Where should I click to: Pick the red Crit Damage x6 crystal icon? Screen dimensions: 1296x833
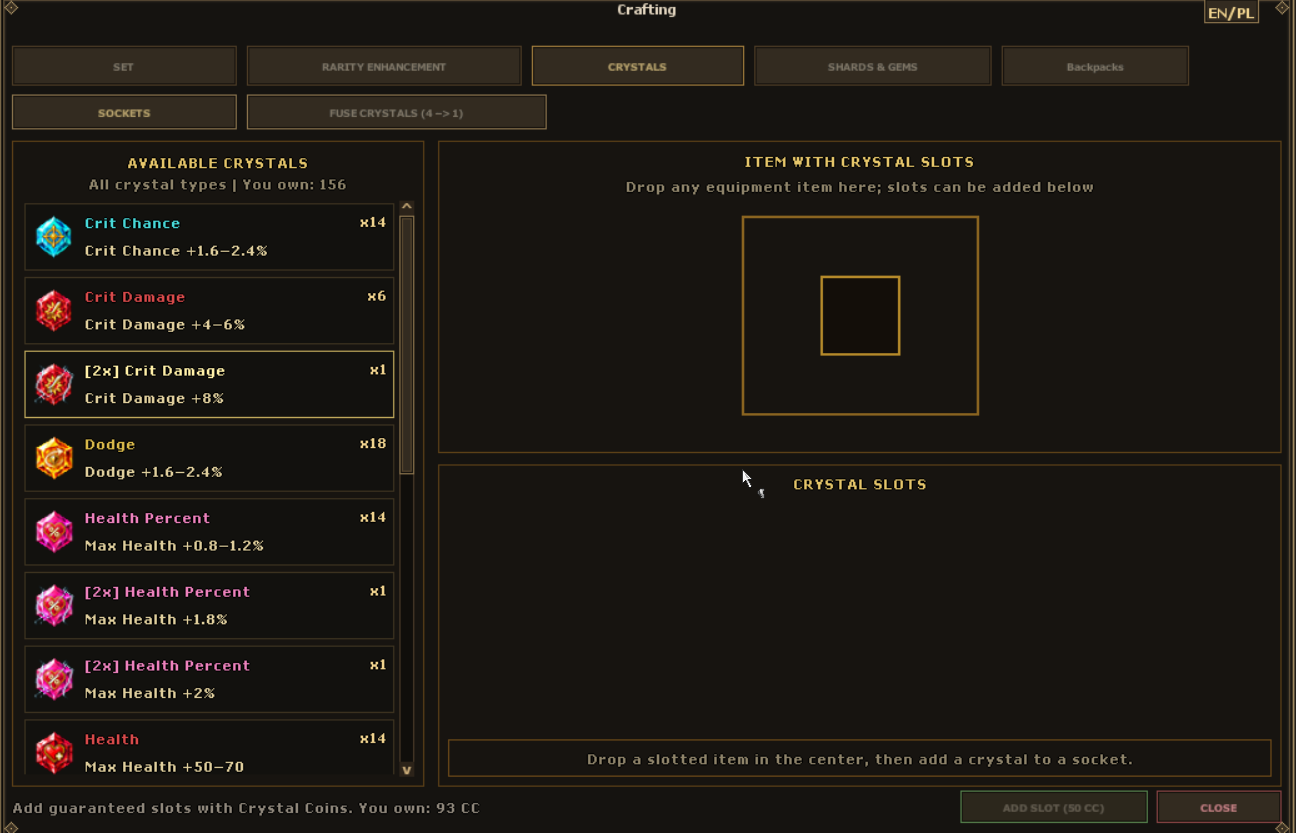[54, 311]
